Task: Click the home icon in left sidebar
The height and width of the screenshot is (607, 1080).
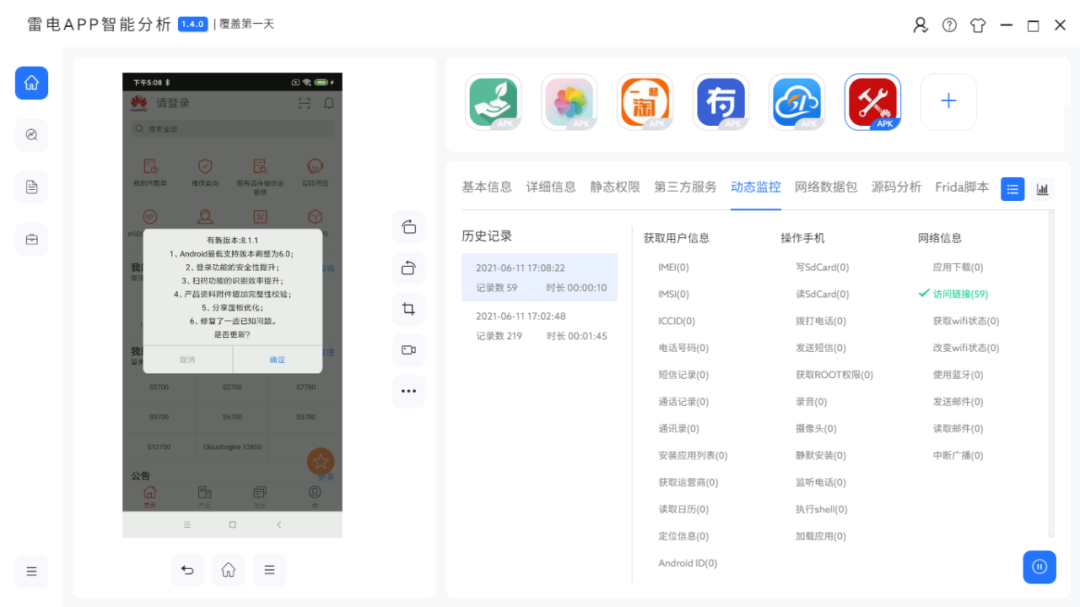Action: pyautogui.click(x=31, y=83)
